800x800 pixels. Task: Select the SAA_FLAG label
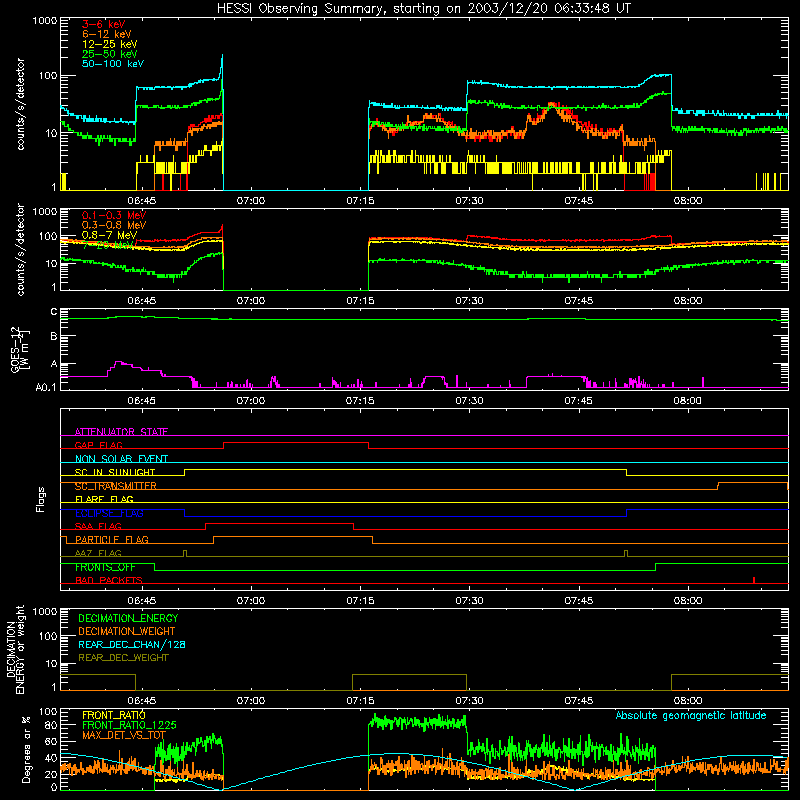(x=98, y=526)
